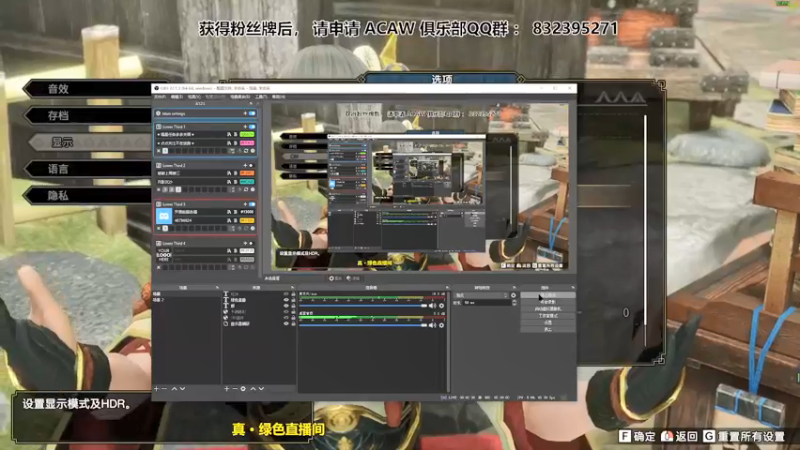Remove the selected source with minus icon

point(235,389)
